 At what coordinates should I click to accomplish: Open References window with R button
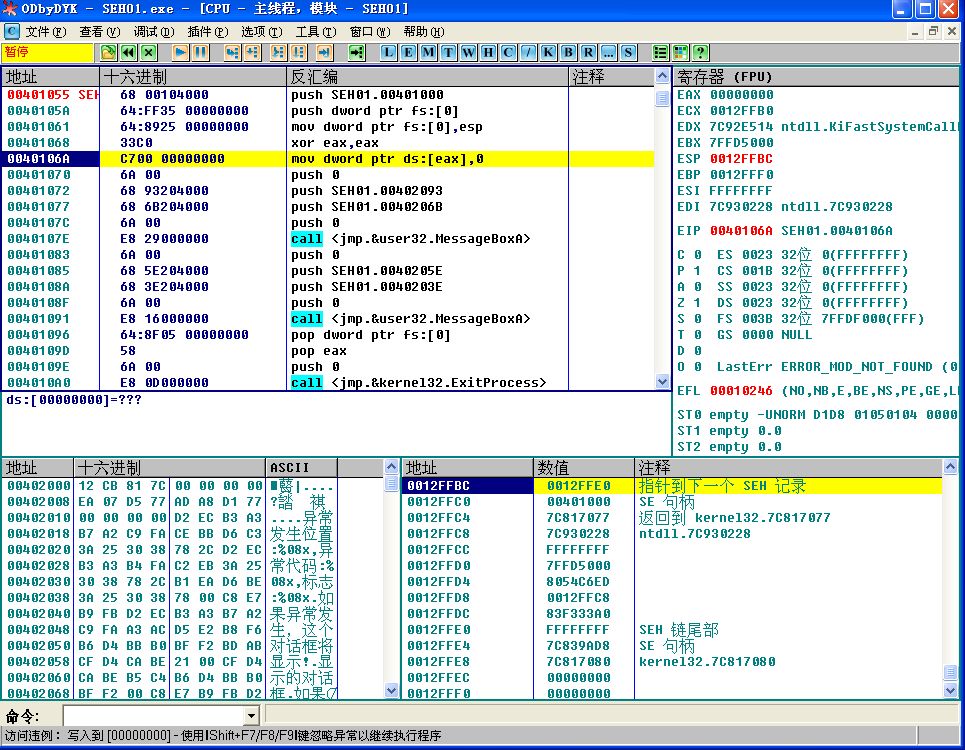tap(588, 53)
